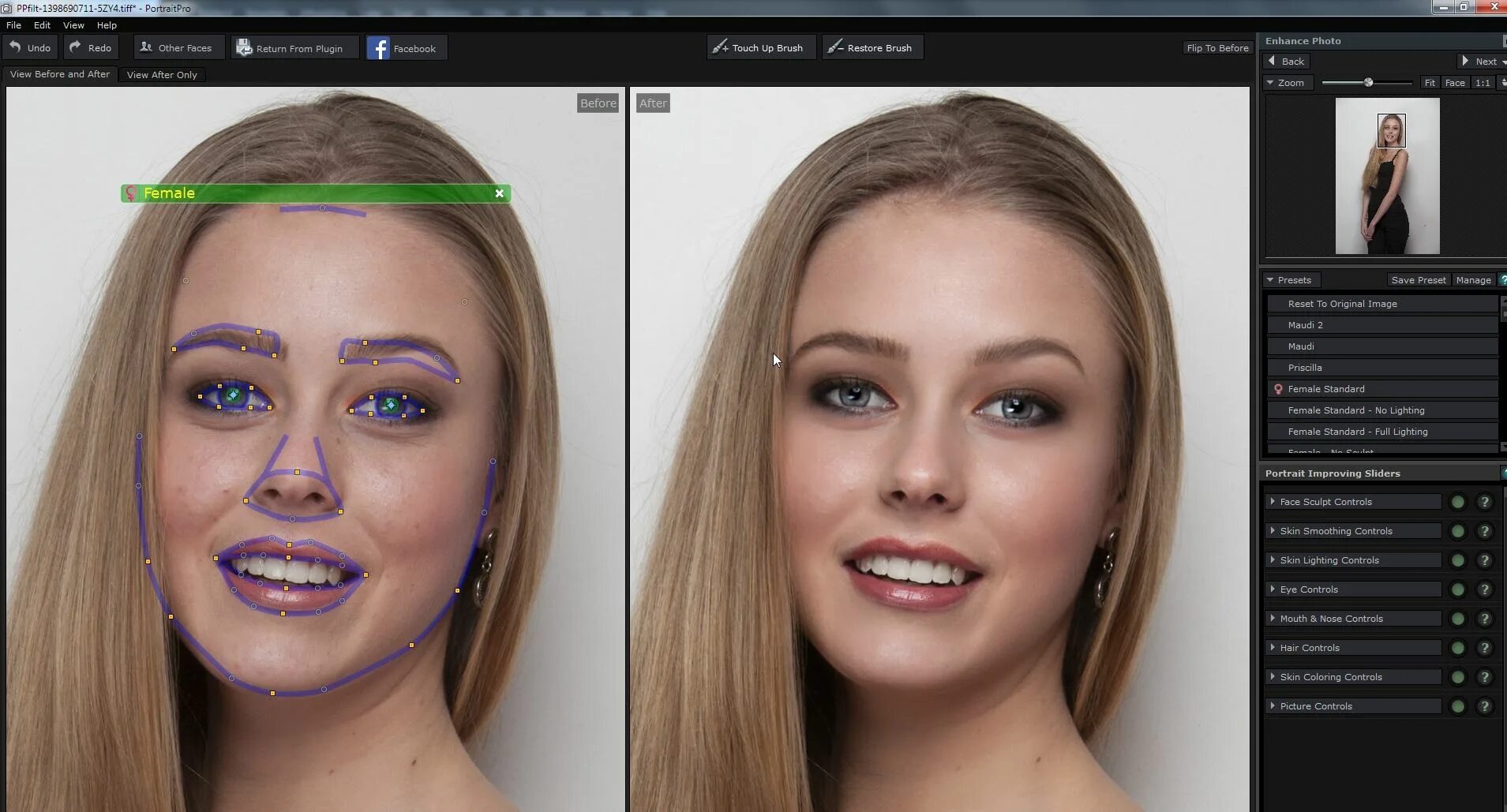
Task: Toggle Mouth & Nose Controls green on/off button
Action: click(1458, 619)
